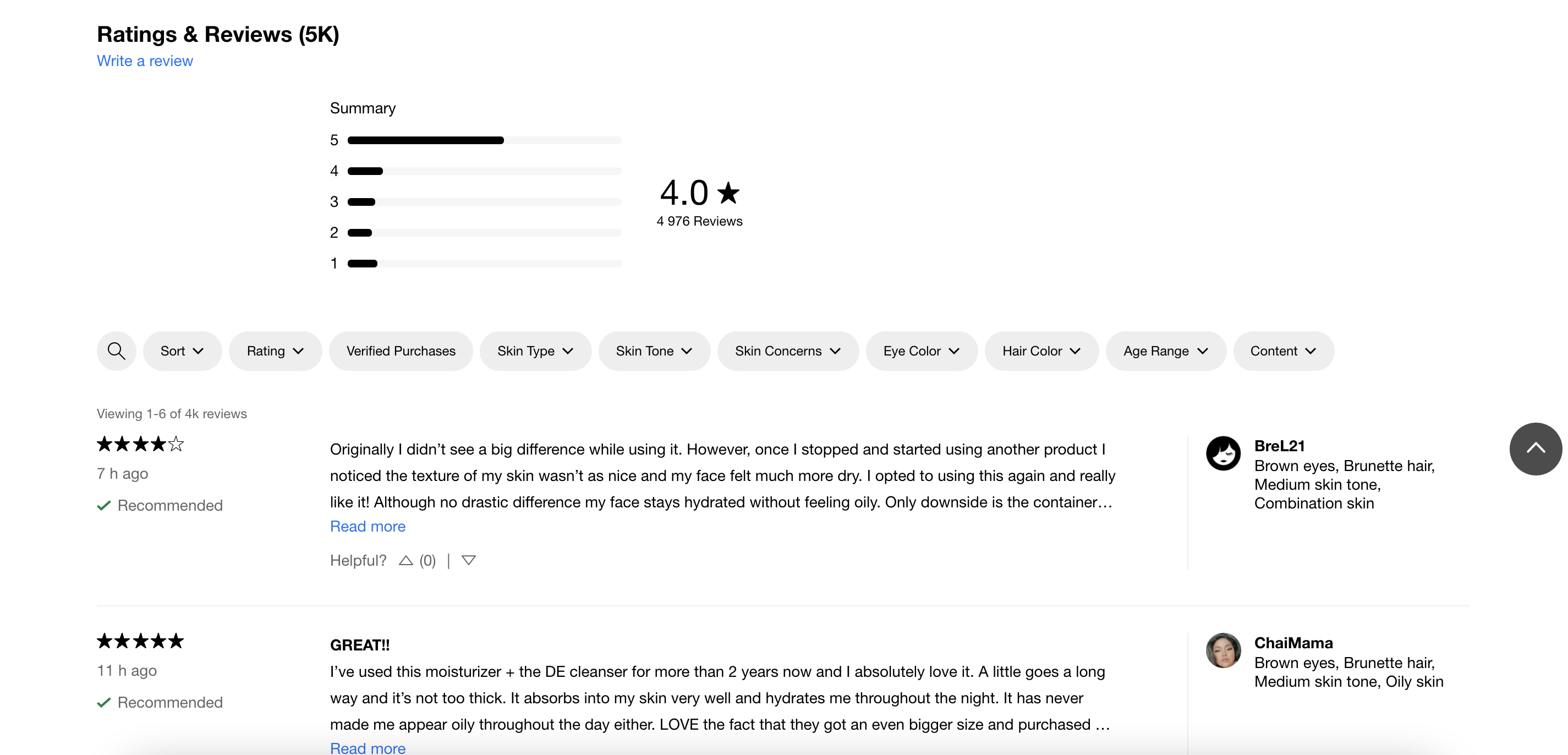Click the search icon for reviews
The height and width of the screenshot is (755, 1568).
[117, 350]
